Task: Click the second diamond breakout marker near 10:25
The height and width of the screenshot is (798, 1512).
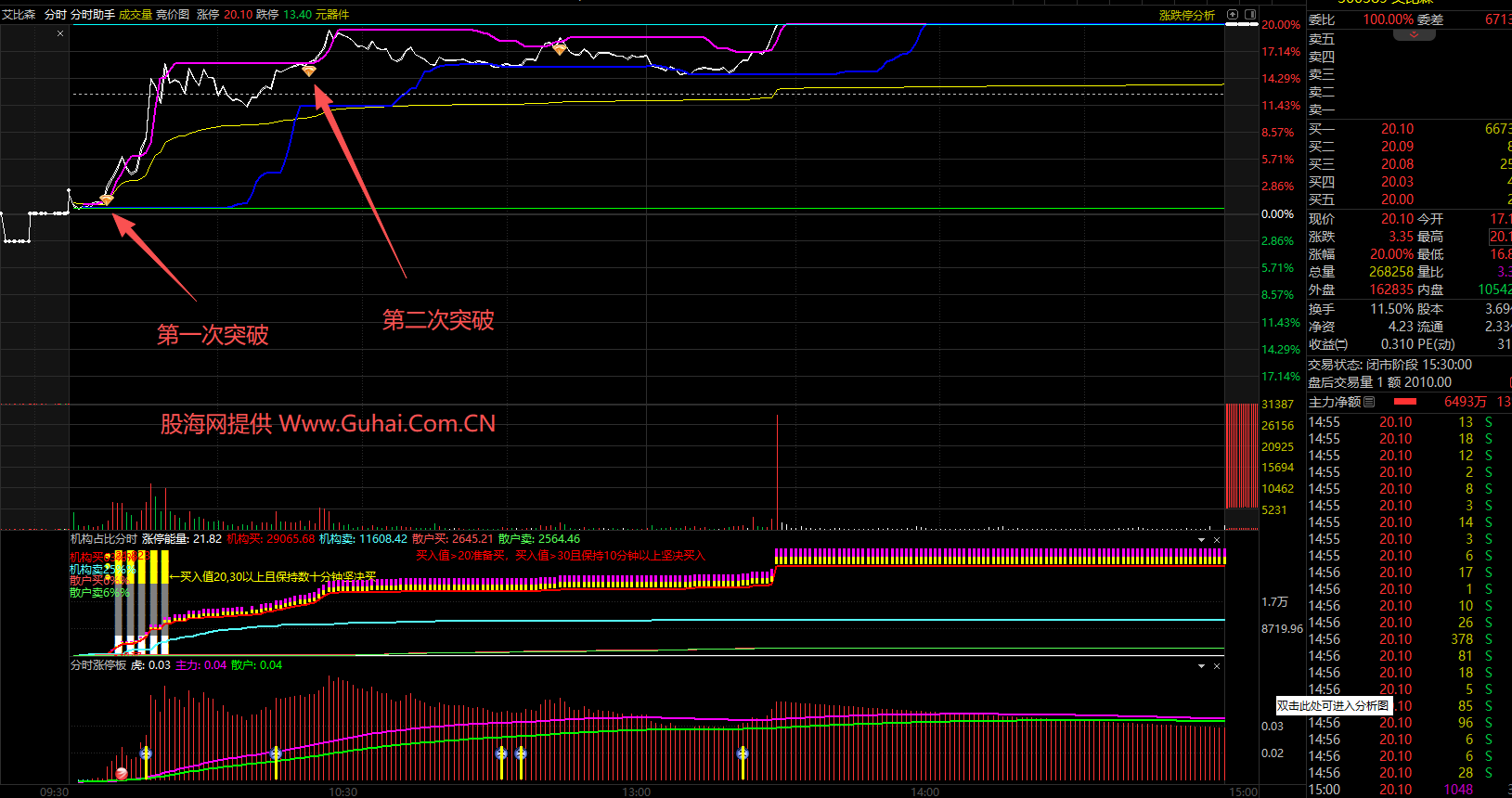Action: pyautogui.click(x=309, y=71)
